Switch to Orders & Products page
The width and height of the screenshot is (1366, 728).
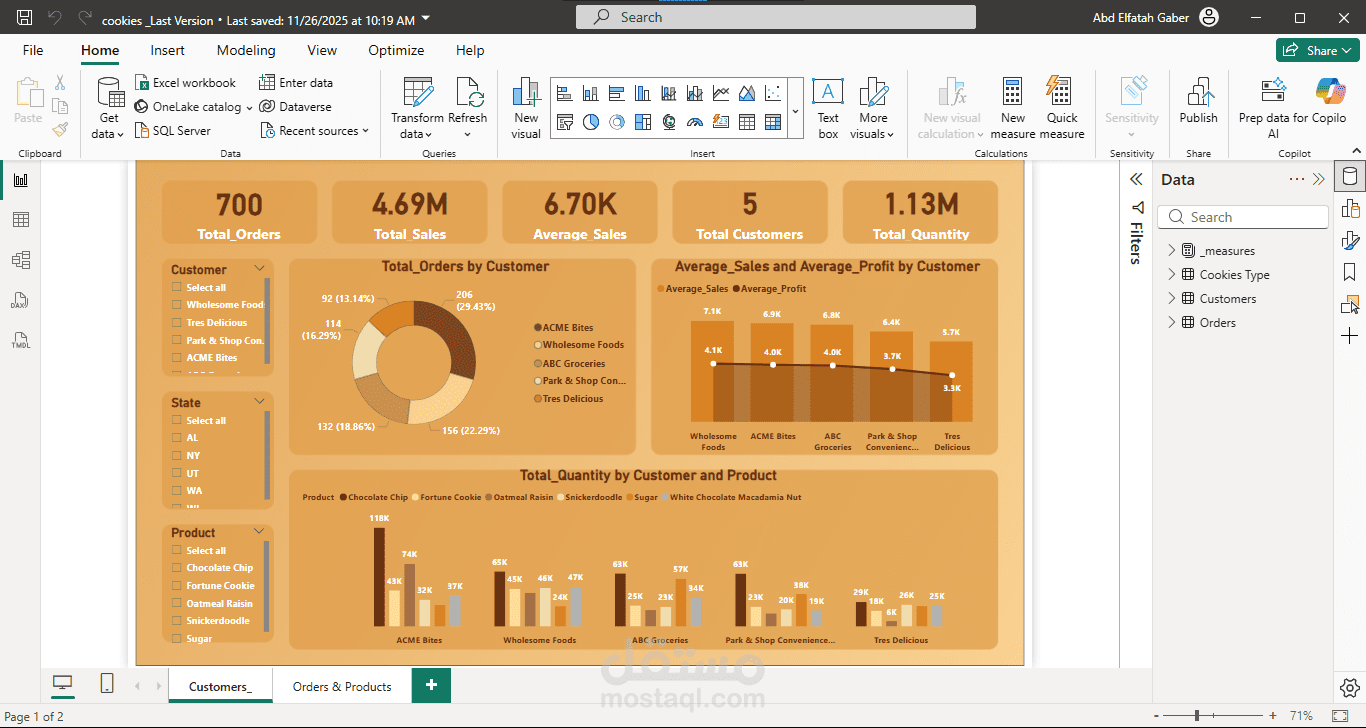[342, 686]
